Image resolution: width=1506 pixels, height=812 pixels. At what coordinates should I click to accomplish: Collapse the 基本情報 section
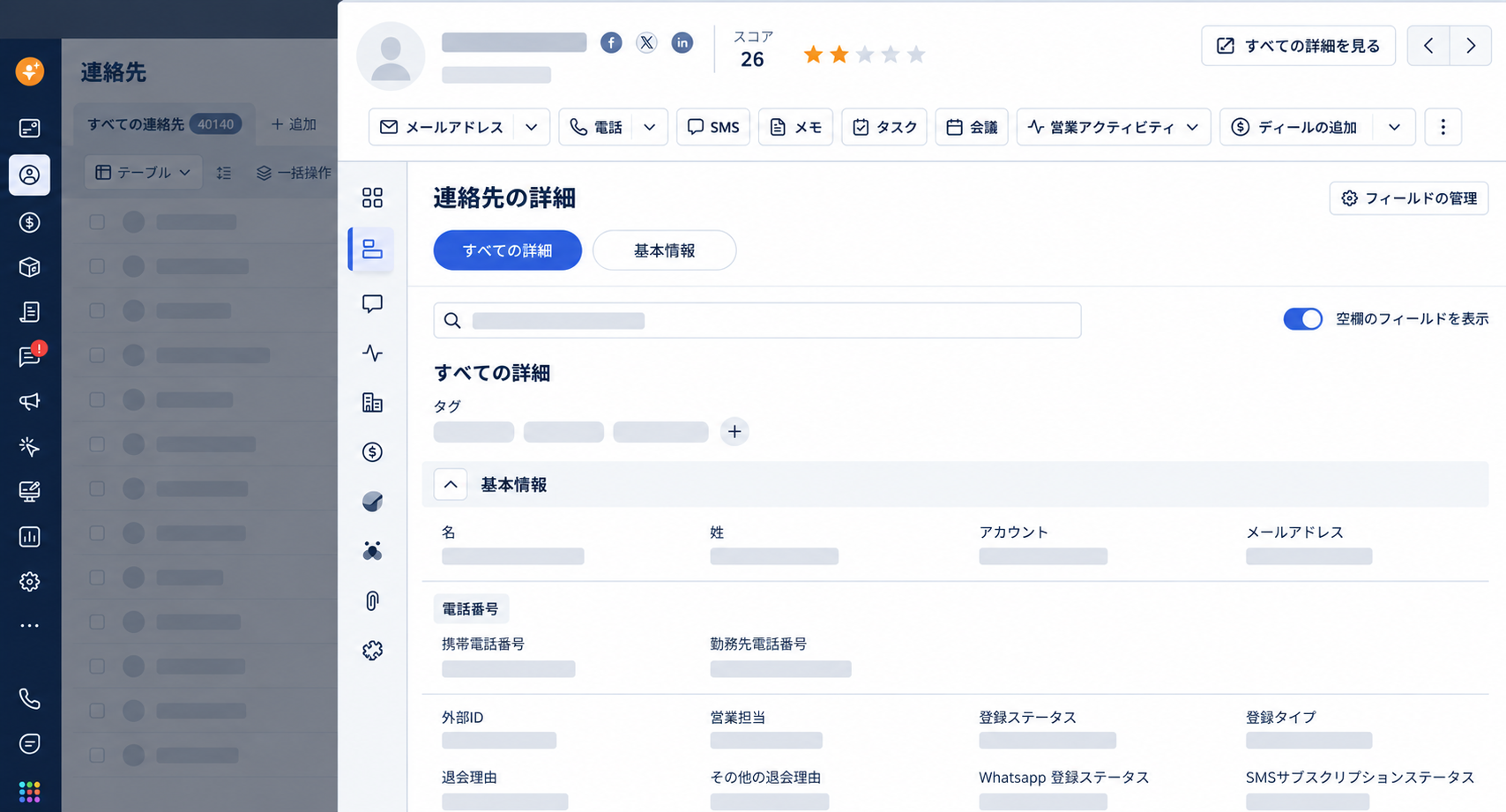tap(451, 485)
